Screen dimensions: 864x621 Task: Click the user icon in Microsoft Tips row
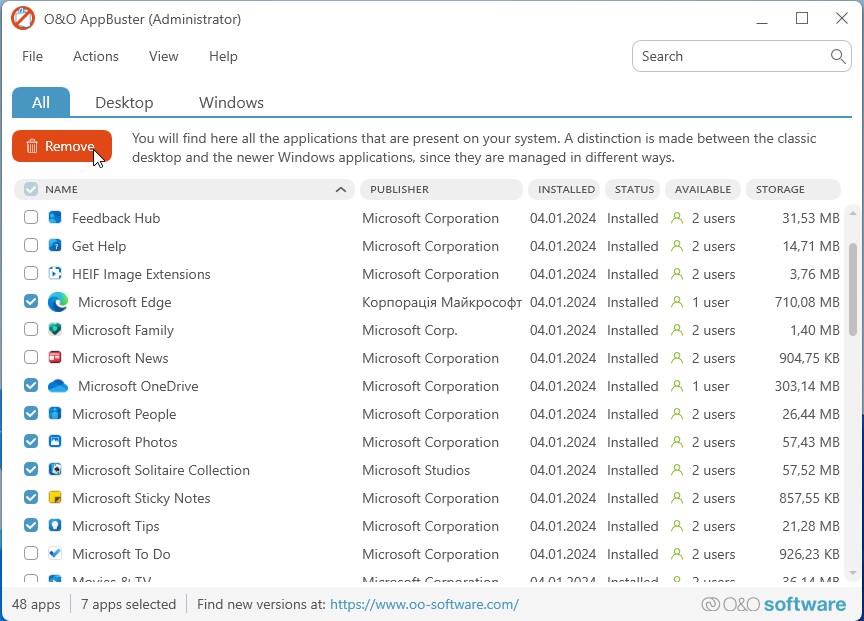click(x=677, y=526)
